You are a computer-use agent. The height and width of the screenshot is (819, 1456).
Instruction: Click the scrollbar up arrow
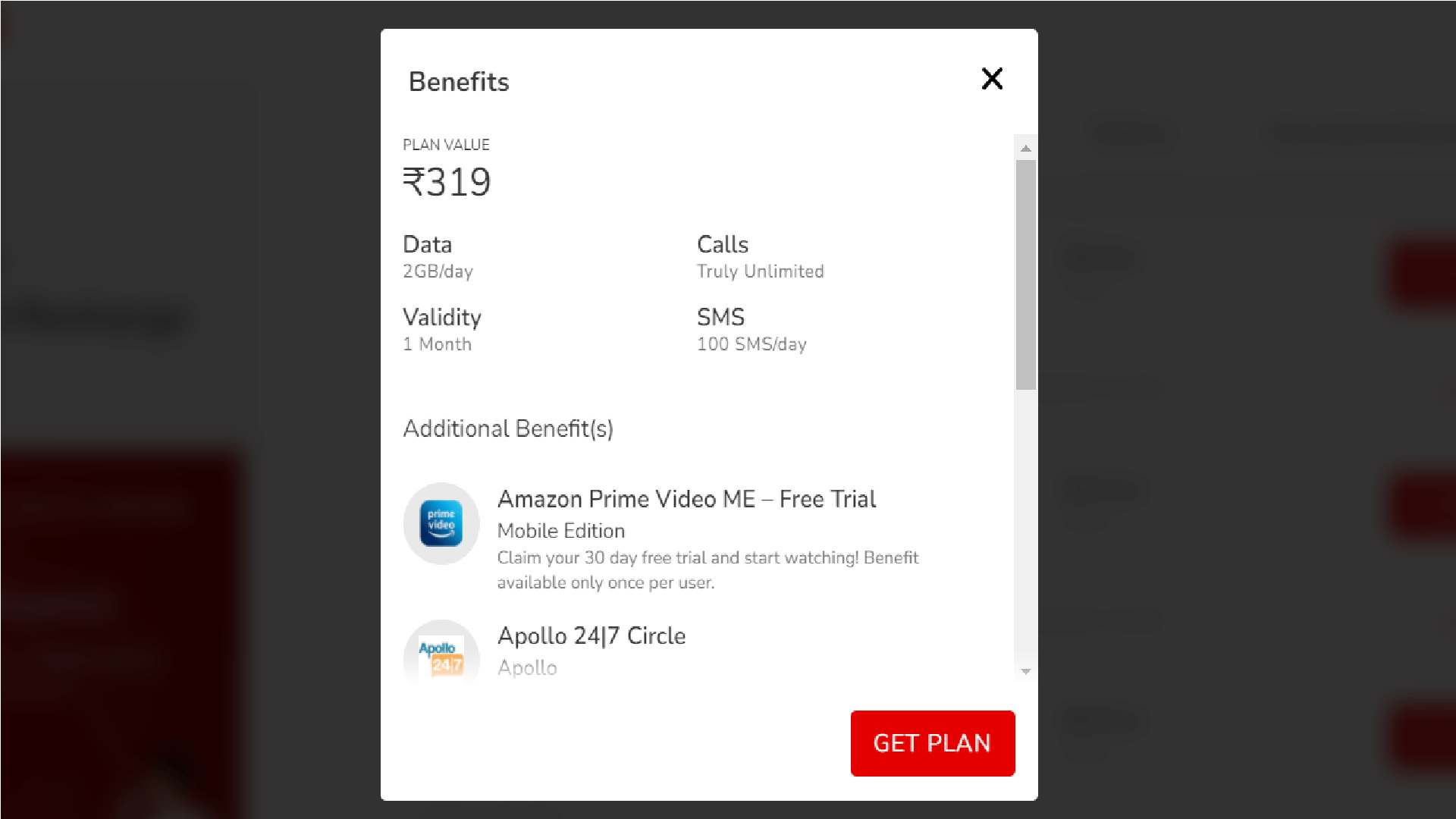(x=1025, y=147)
